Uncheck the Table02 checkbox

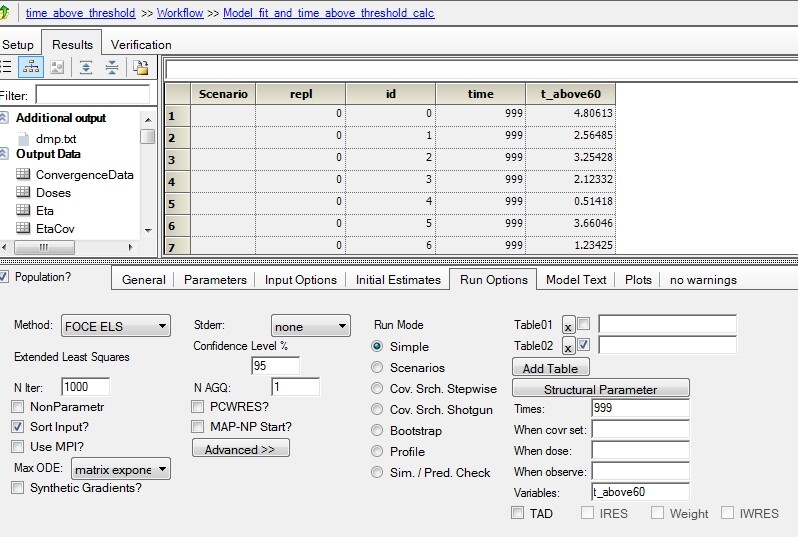[x=584, y=345]
